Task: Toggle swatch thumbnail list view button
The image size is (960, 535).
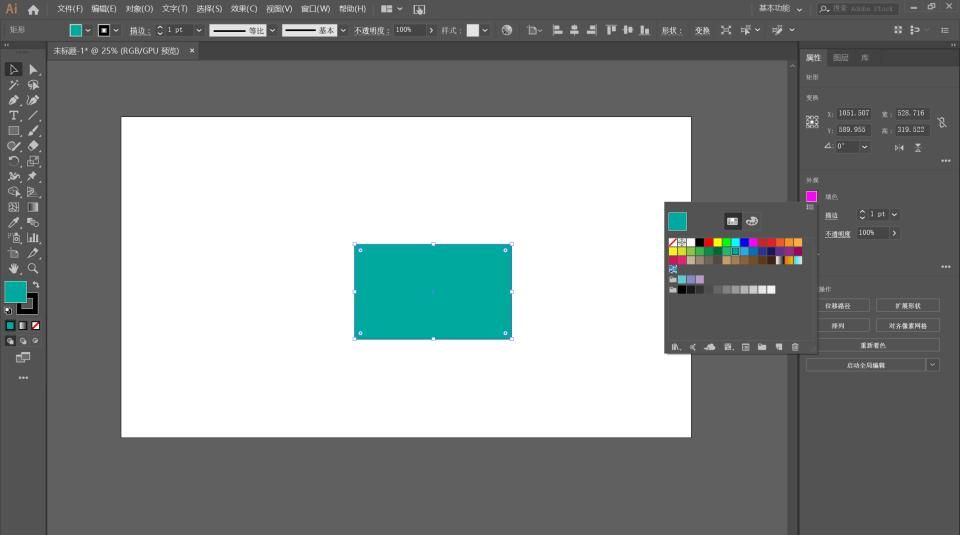Action: [x=732, y=221]
